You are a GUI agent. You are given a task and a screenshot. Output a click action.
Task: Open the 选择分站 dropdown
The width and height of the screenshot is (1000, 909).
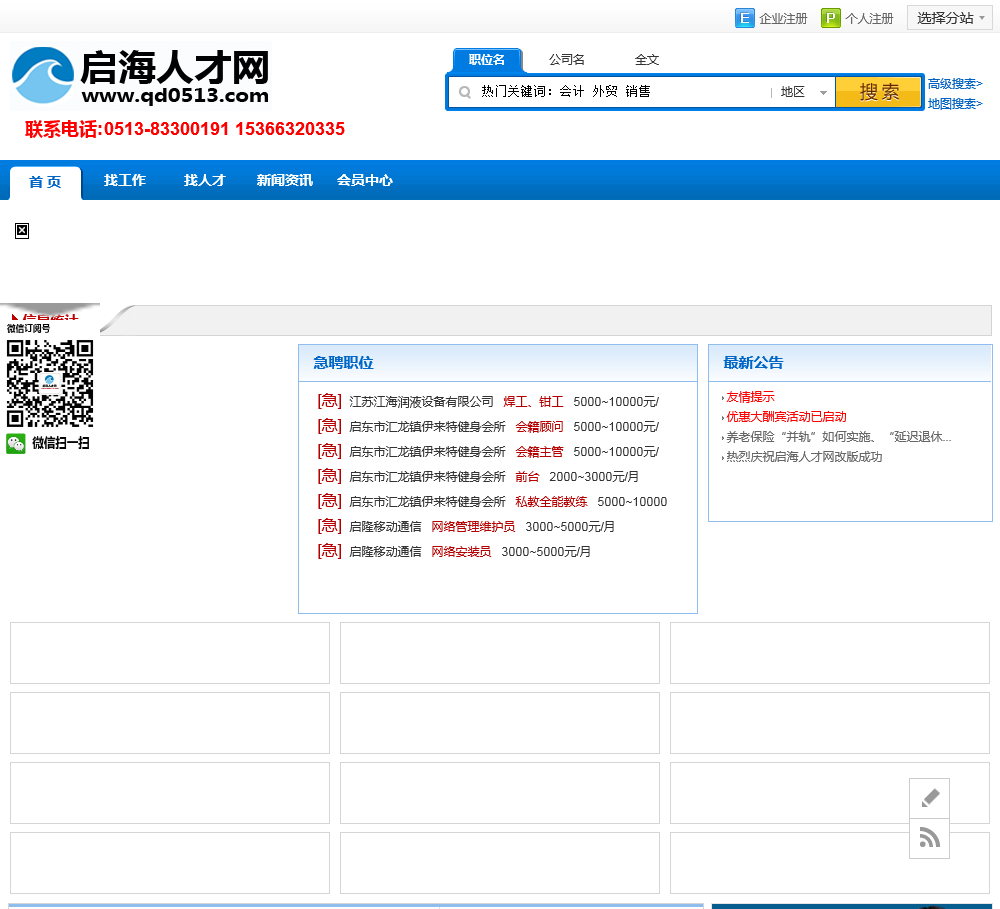point(949,18)
